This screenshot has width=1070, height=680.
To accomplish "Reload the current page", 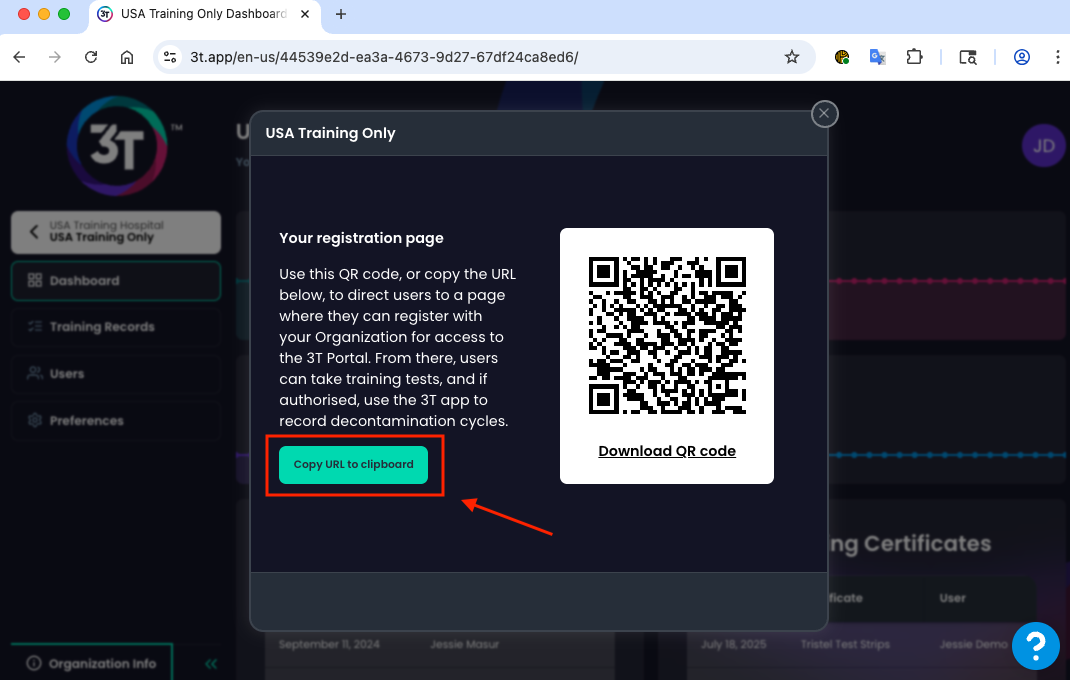I will click(x=91, y=57).
